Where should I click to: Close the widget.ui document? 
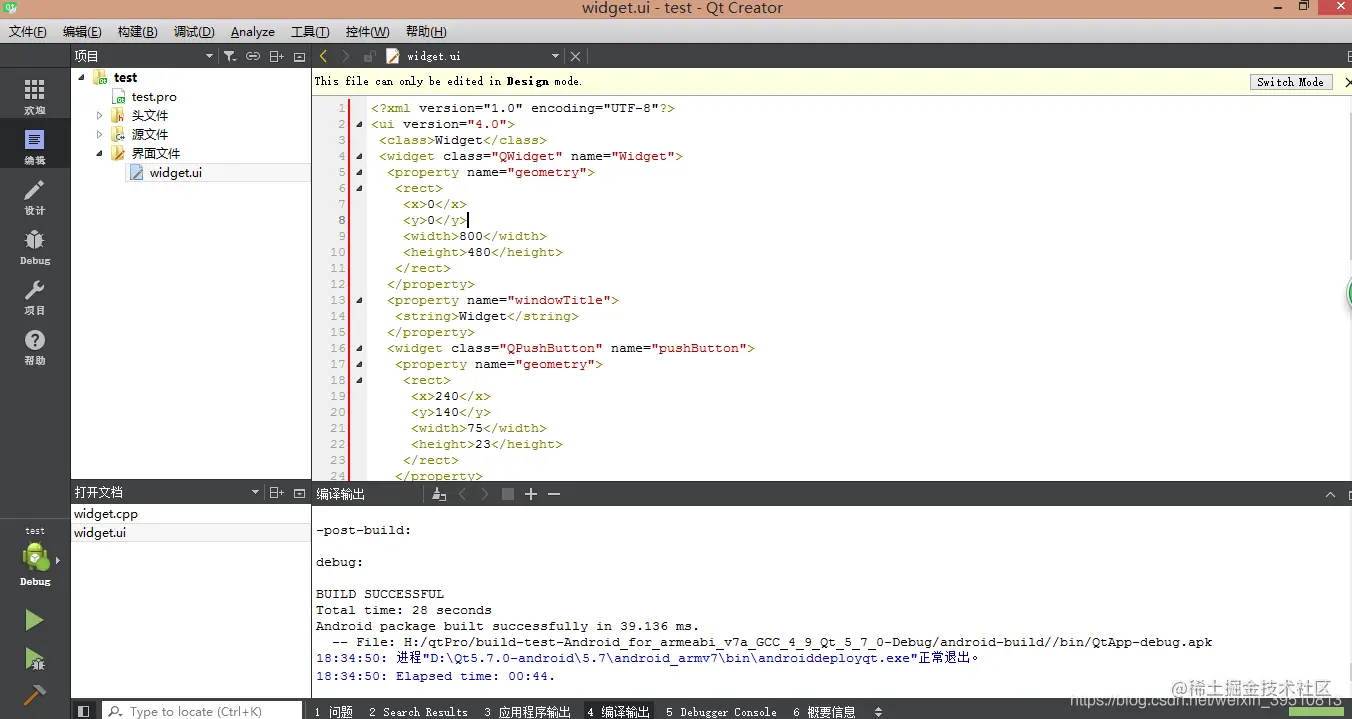tap(575, 56)
